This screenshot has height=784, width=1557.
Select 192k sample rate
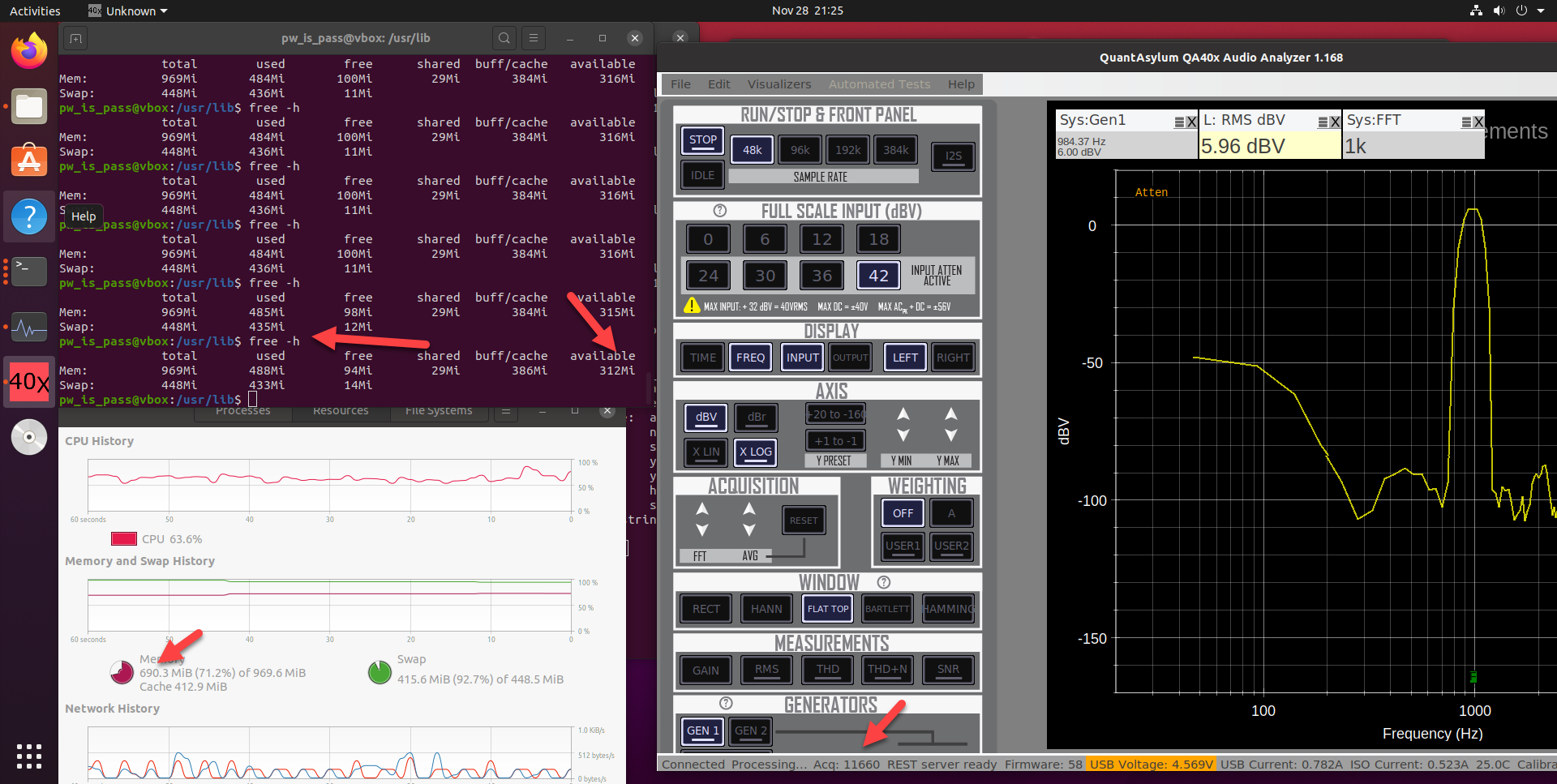point(847,150)
